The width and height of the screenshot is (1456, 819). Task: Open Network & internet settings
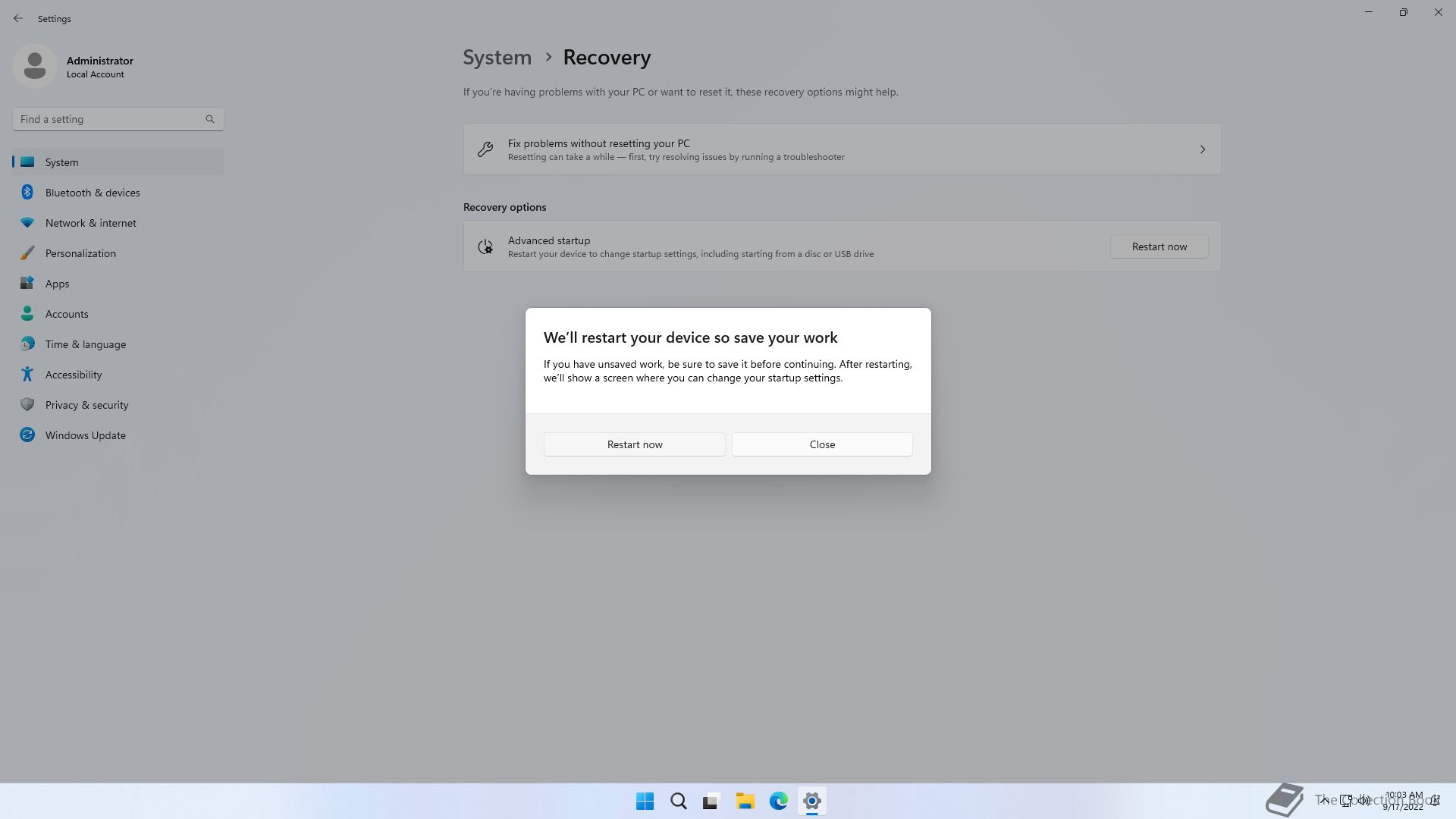tap(90, 223)
